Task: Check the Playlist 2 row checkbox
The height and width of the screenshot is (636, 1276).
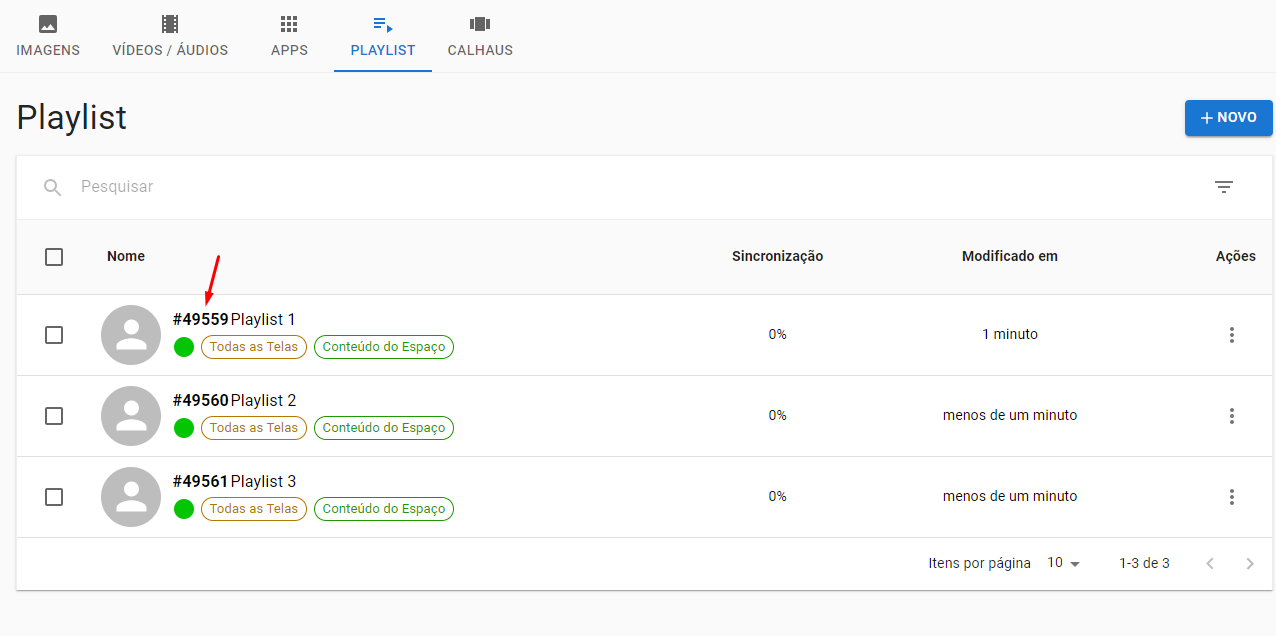Action: point(54,416)
